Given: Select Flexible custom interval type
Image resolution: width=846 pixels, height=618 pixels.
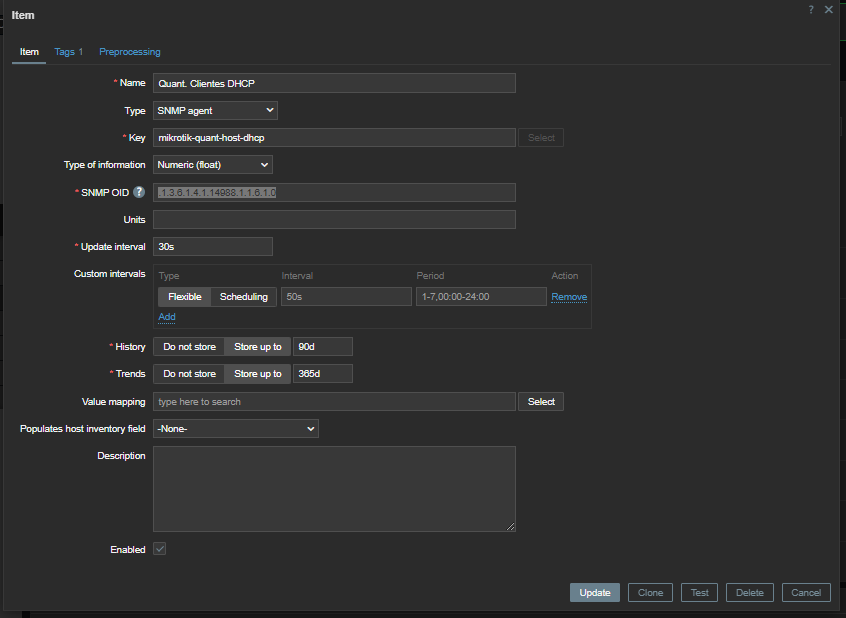Looking at the screenshot, I should tap(185, 297).
